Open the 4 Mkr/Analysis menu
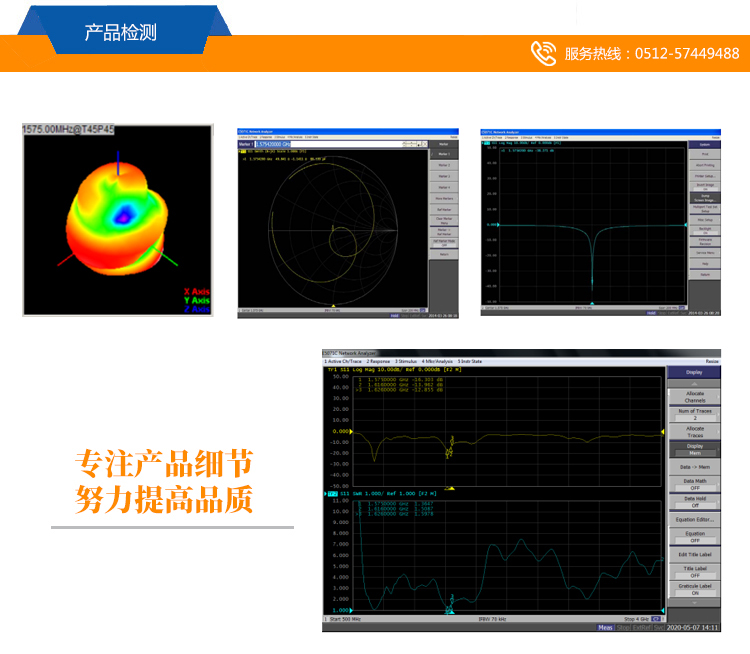 pyautogui.click(x=438, y=360)
